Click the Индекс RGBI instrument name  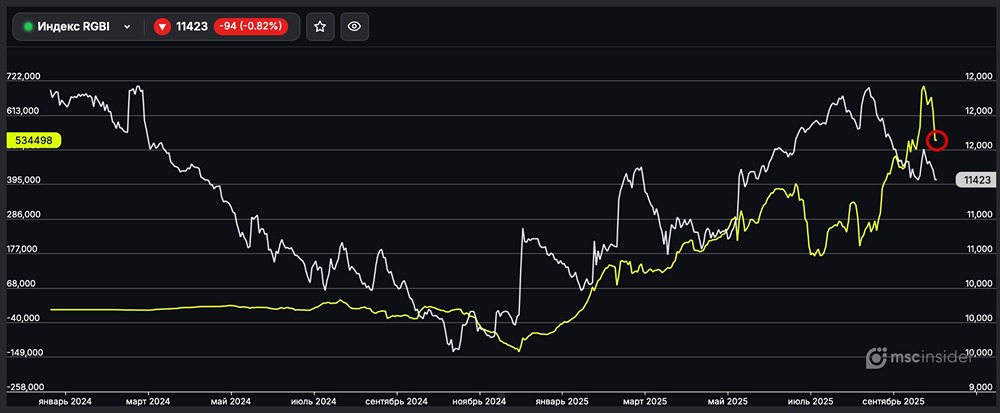click(74, 27)
